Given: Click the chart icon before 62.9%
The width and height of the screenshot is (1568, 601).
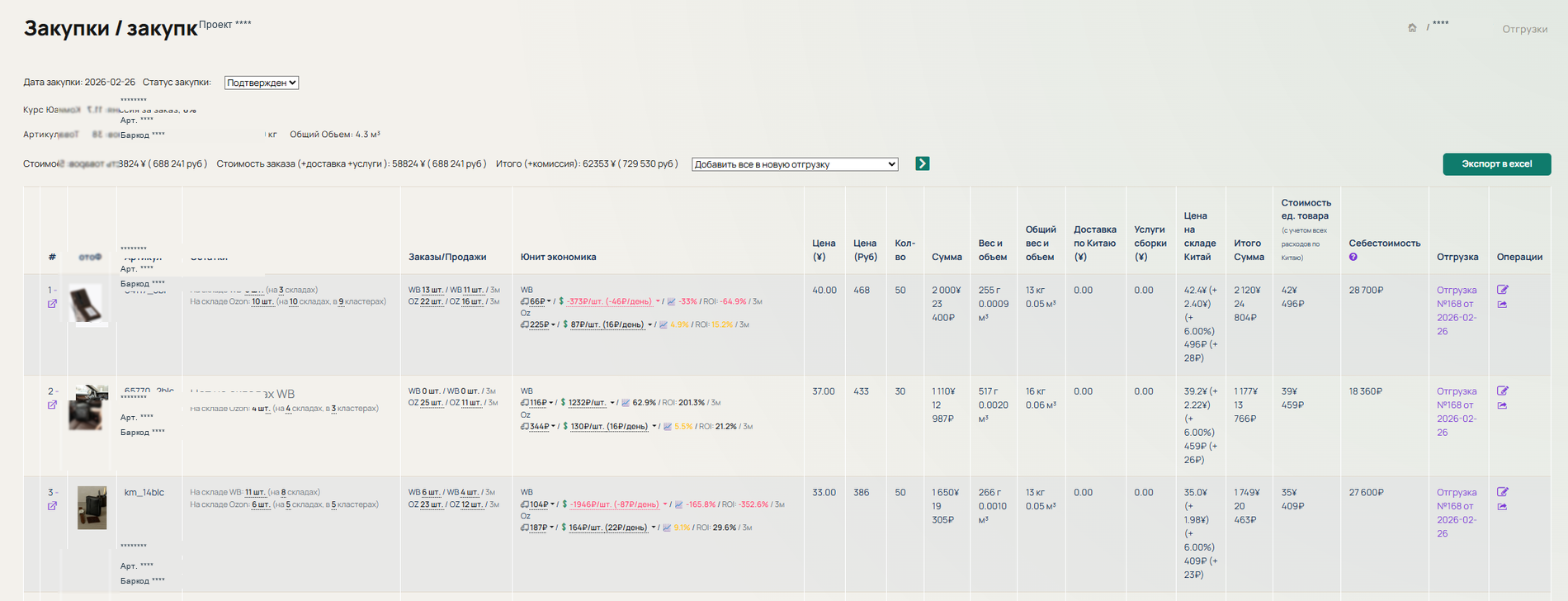Looking at the screenshot, I should 626,403.
